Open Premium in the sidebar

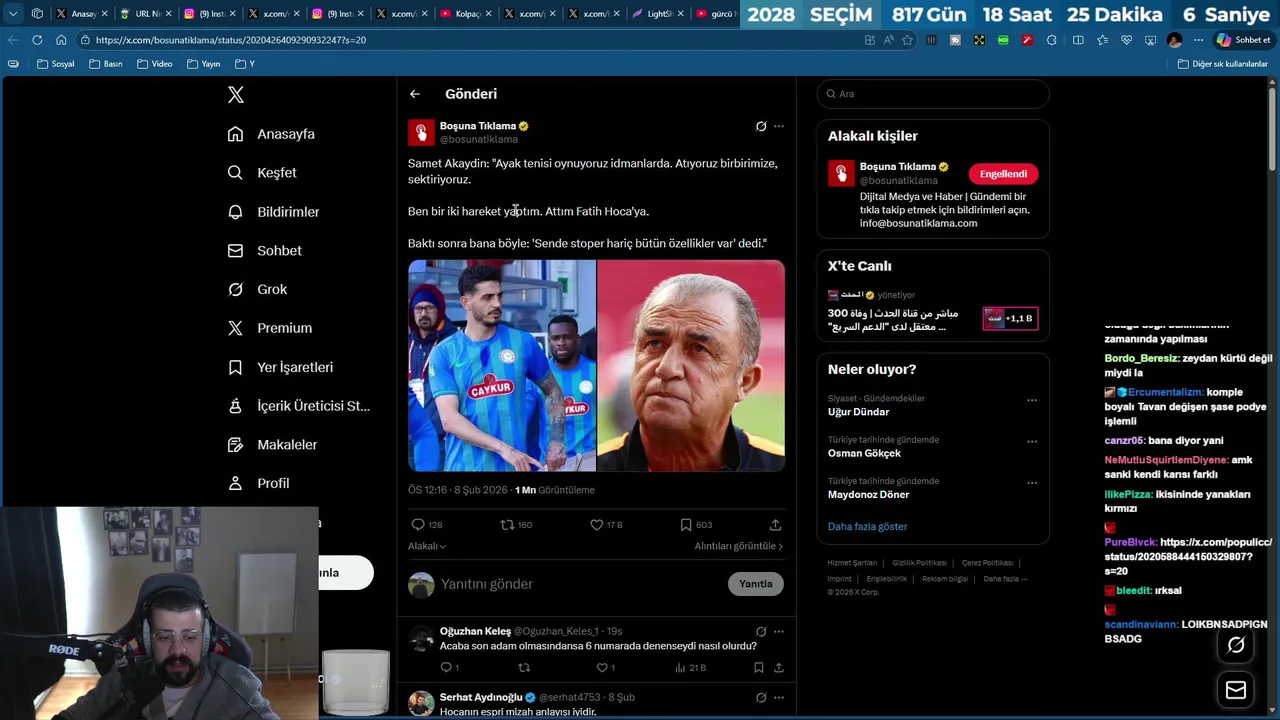pos(269,328)
